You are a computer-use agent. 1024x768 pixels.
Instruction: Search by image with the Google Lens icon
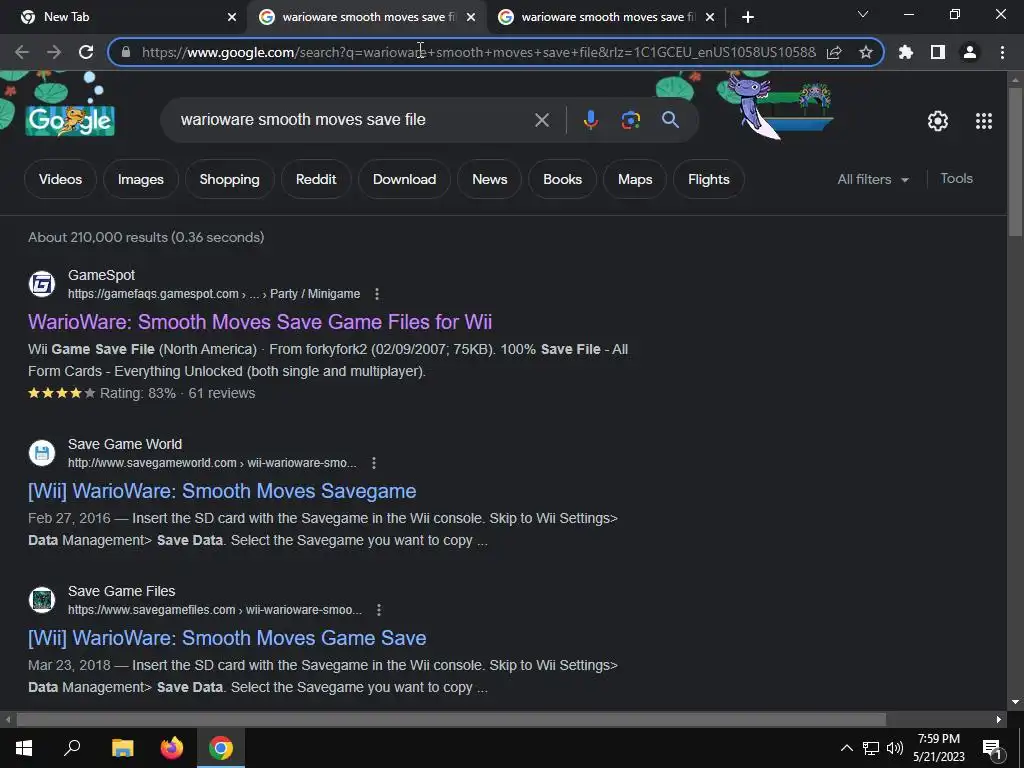[x=630, y=120]
